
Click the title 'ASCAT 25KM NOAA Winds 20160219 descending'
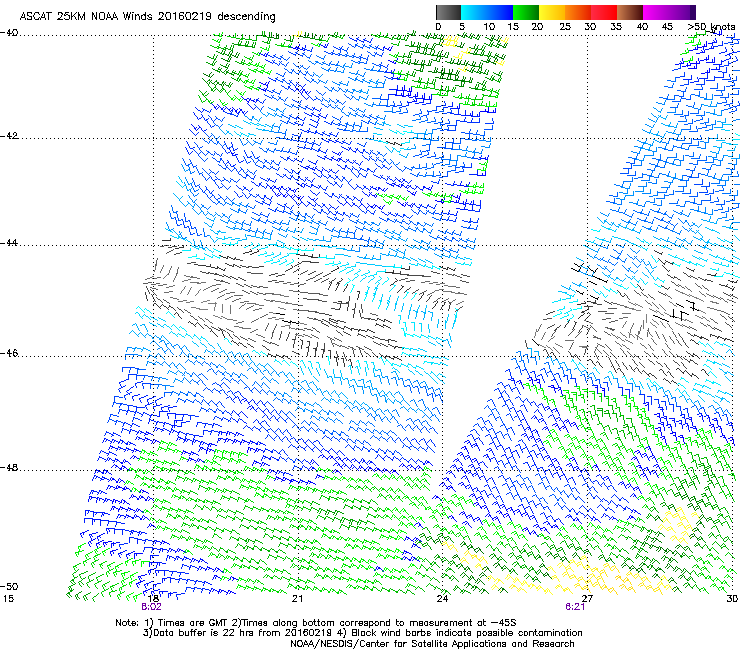coord(147,16)
